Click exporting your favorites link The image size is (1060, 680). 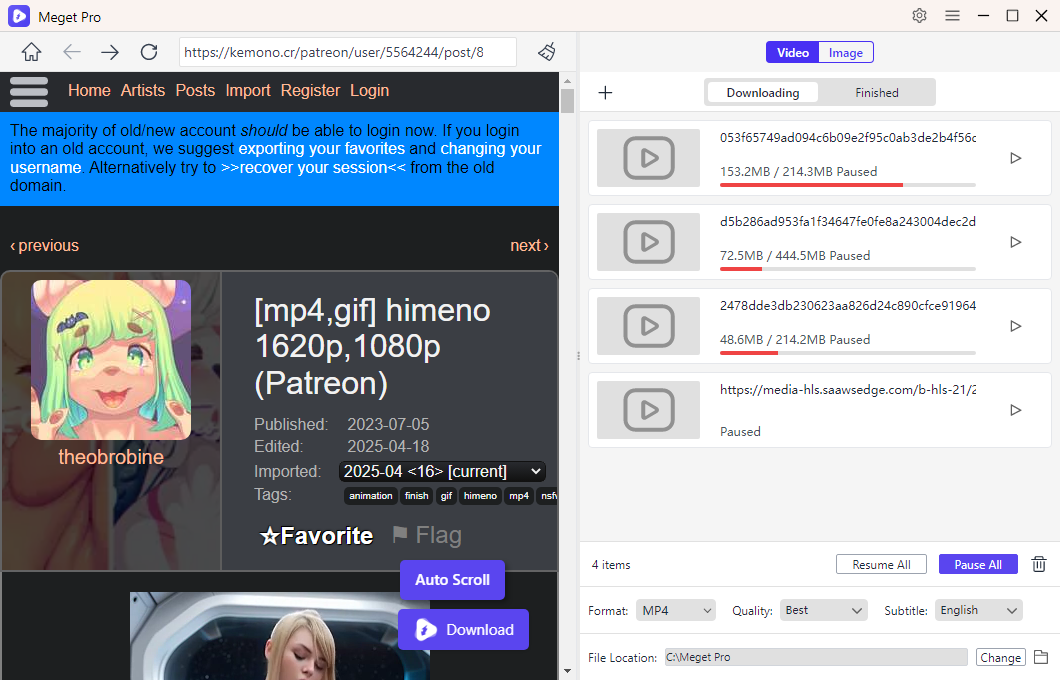pos(322,149)
